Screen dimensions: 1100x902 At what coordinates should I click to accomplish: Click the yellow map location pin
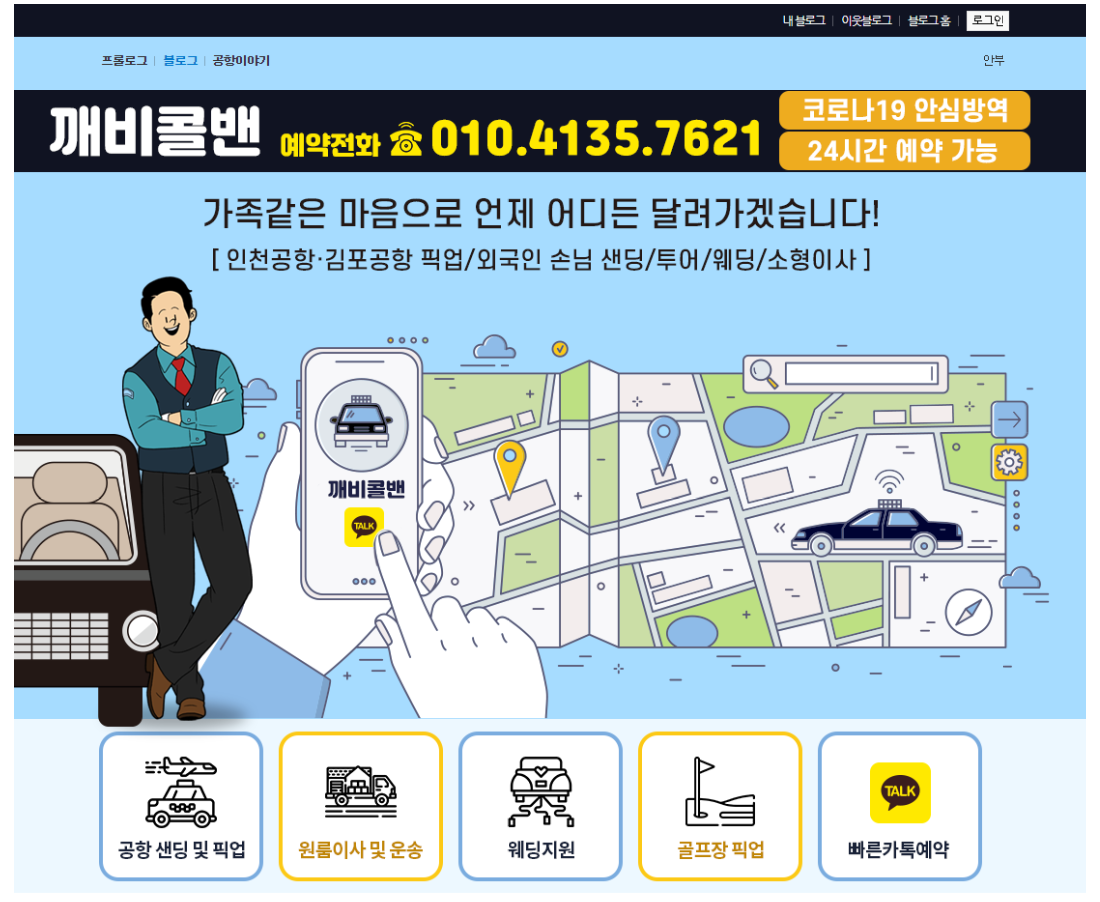[x=510, y=468]
